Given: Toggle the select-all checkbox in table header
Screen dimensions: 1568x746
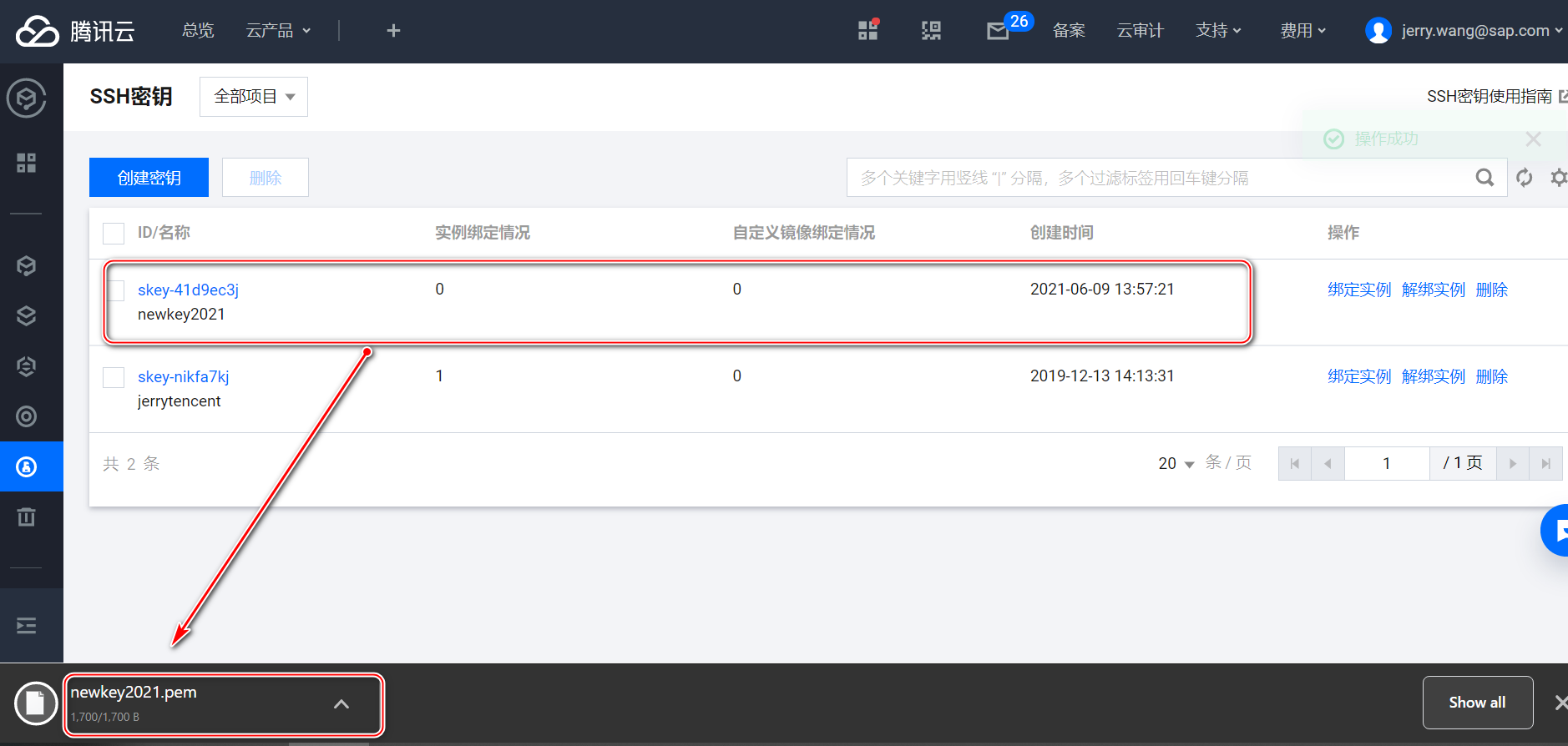Looking at the screenshot, I should point(114,233).
